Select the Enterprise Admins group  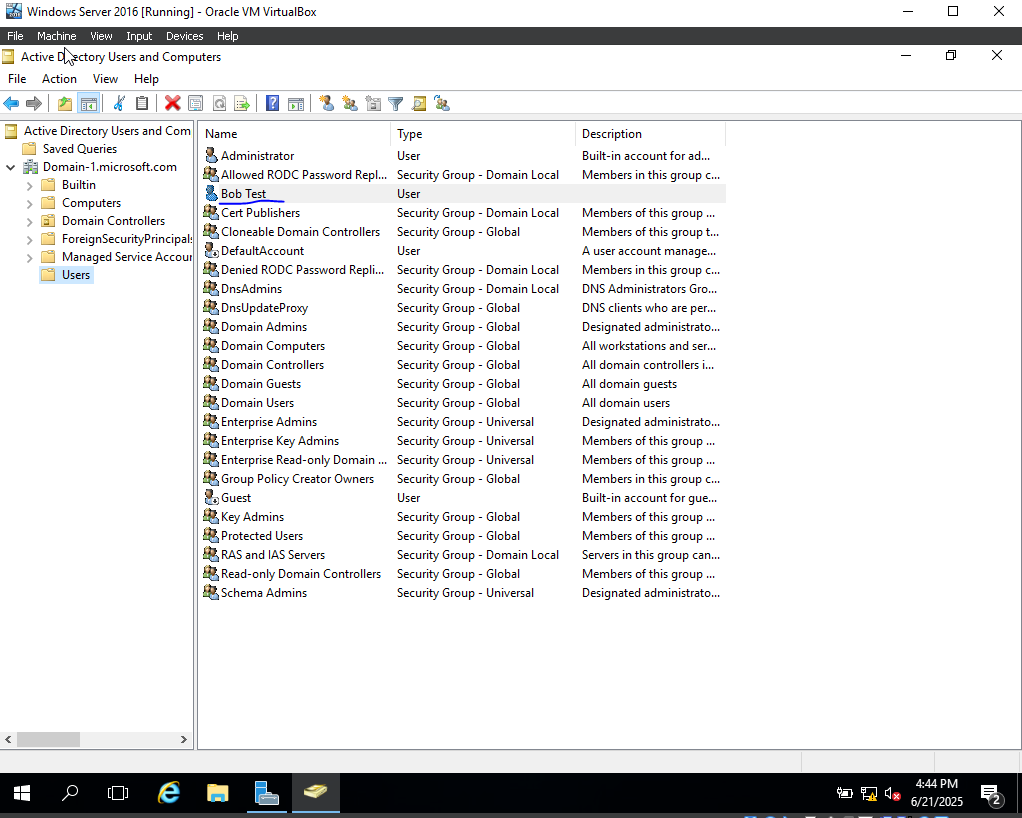(x=269, y=422)
